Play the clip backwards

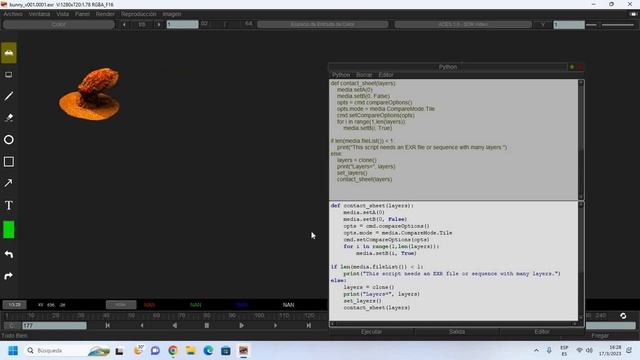point(175,325)
